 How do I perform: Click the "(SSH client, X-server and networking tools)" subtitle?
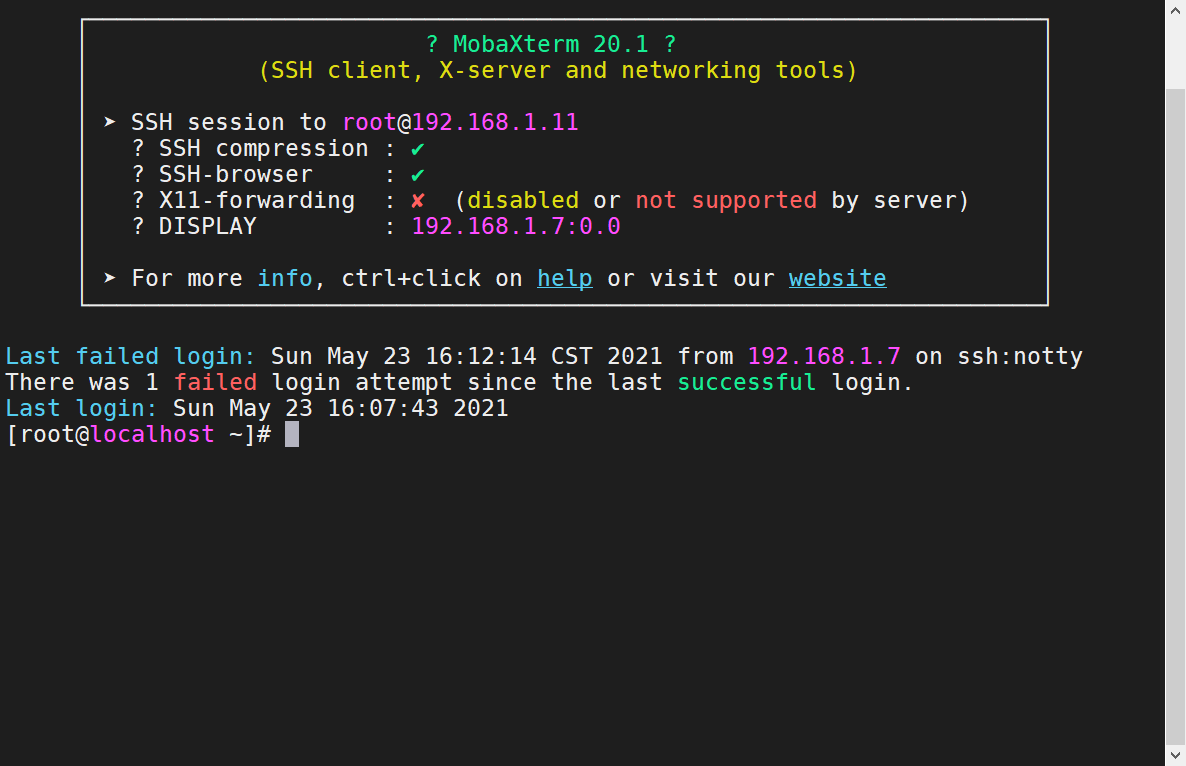click(558, 70)
